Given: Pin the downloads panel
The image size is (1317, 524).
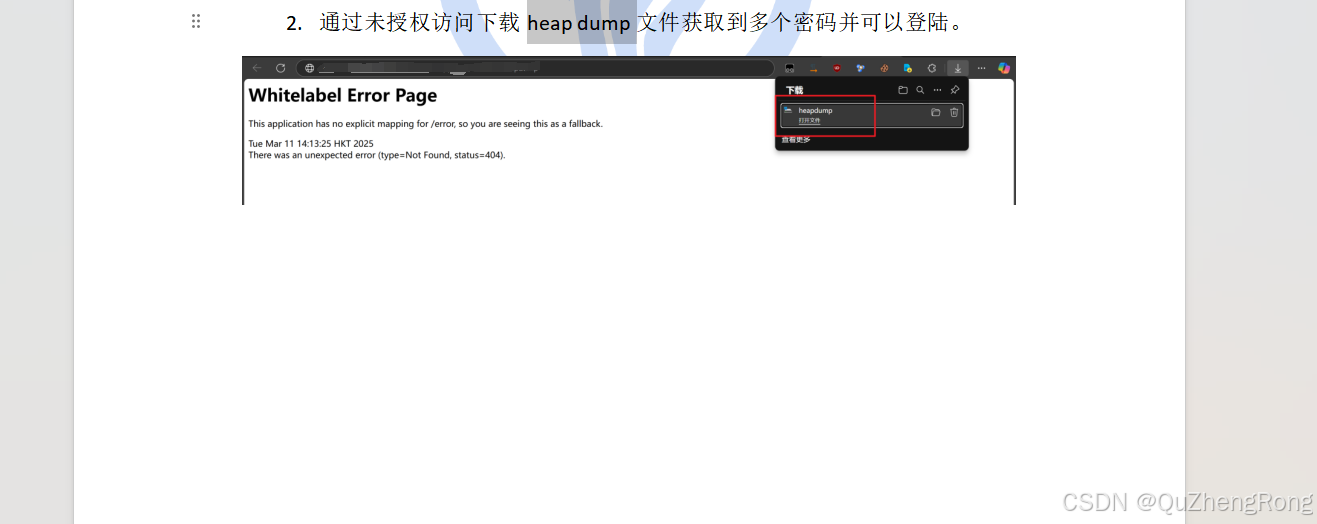Looking at the screenshot, I should click(955, 90).
